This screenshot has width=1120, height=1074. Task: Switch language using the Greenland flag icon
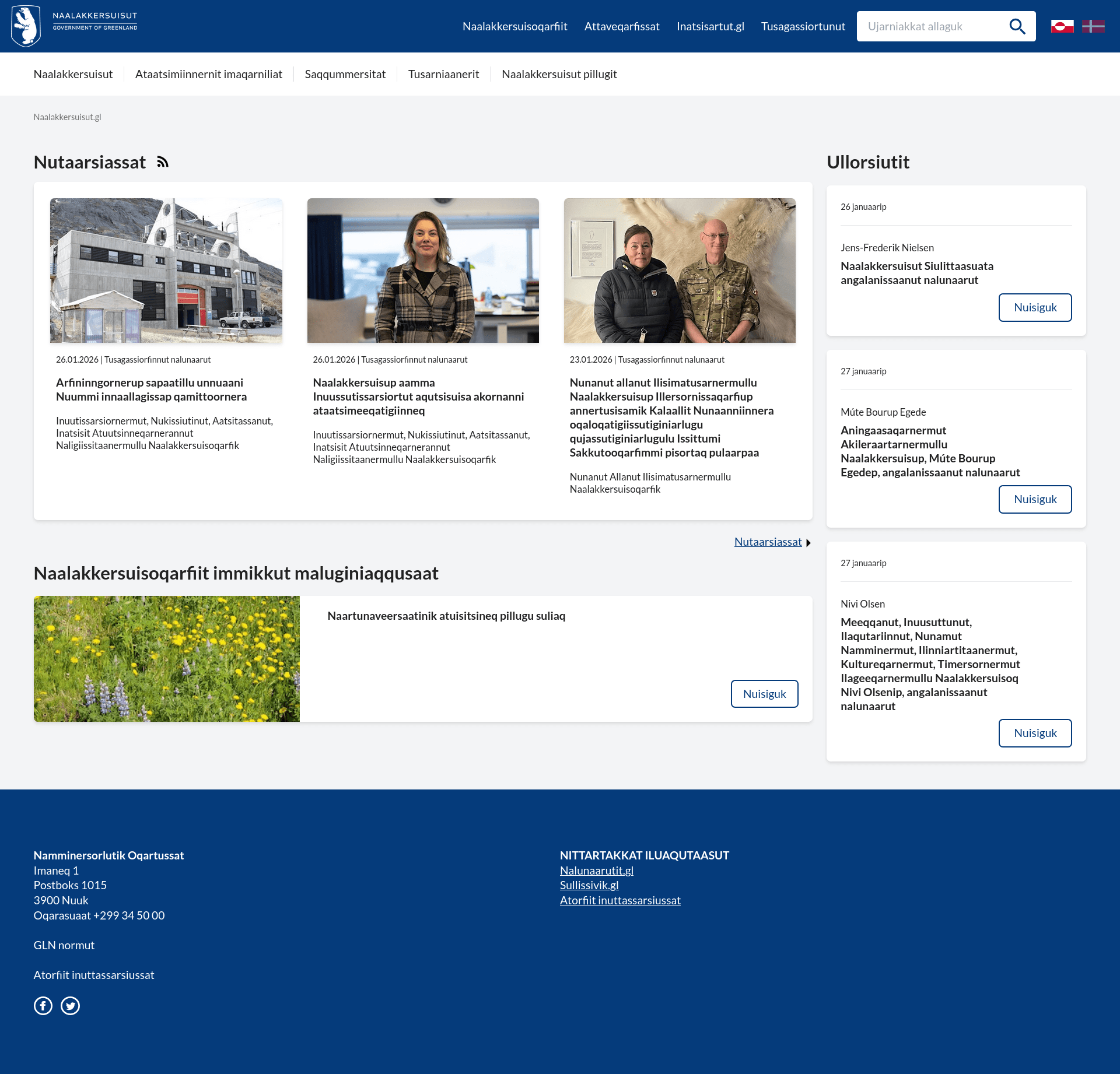1062,26
